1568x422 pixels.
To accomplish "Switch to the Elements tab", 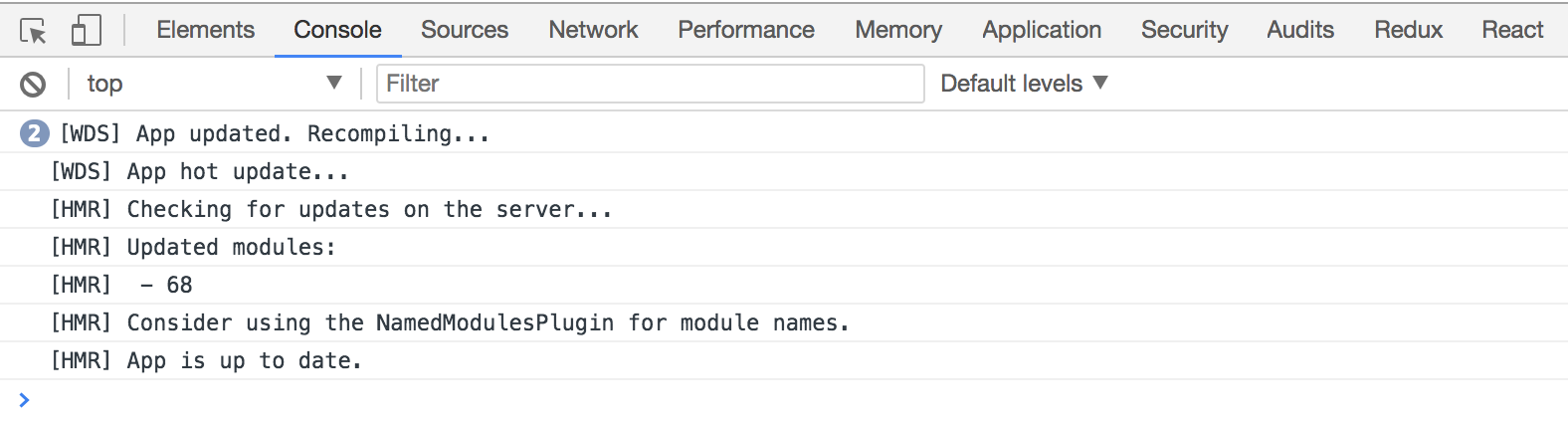I will tap(205, 30).
